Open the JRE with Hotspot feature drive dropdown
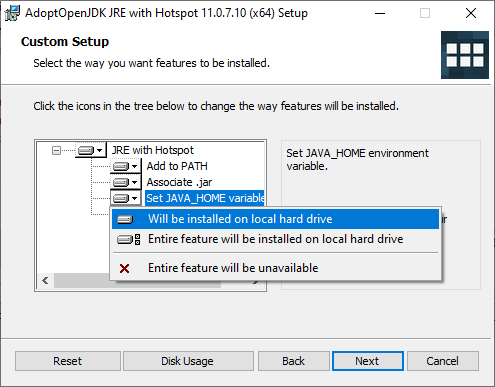Screen dimensions: 495x387 [90, 150]
